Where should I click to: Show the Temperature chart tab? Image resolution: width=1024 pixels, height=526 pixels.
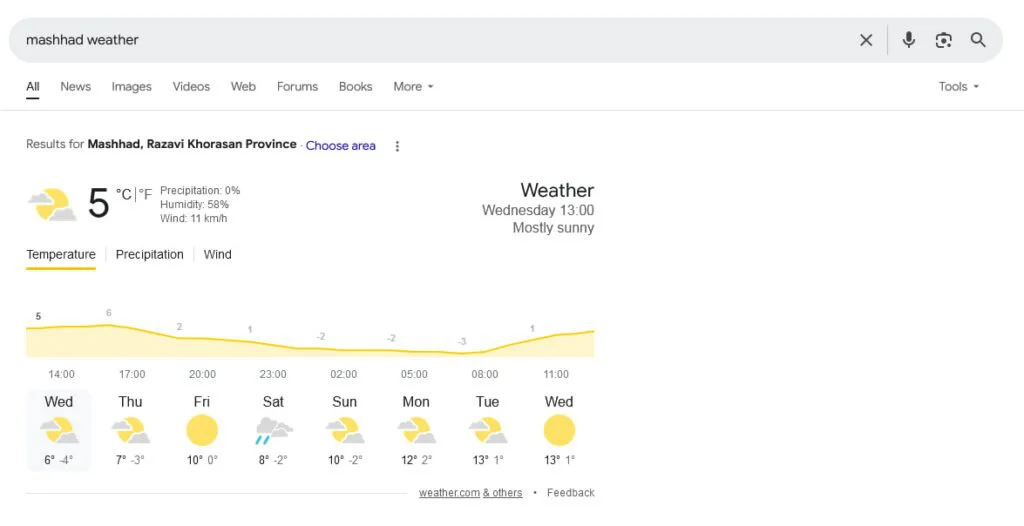point(61,255)
